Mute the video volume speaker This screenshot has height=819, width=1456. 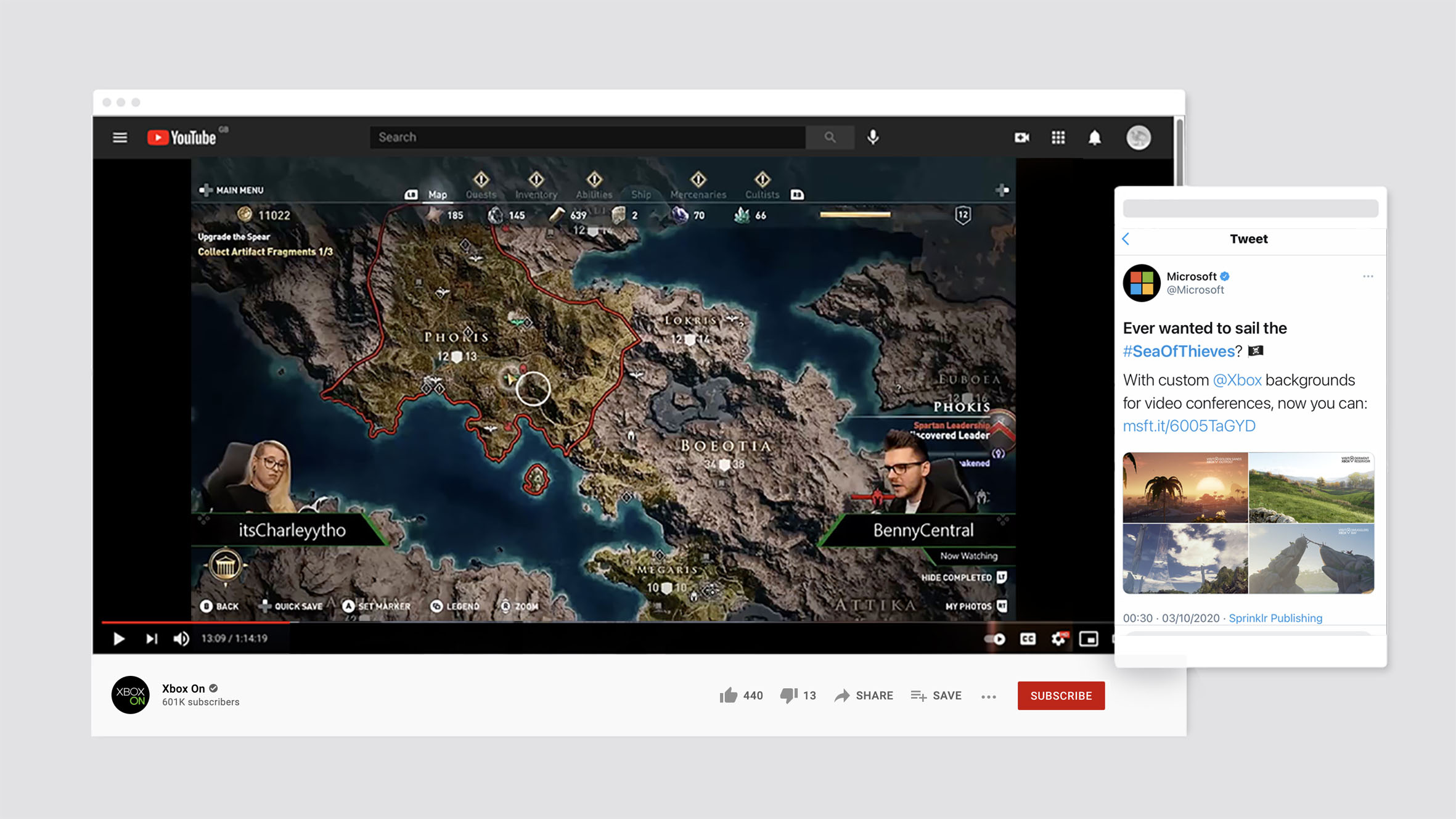click(181, 639)
